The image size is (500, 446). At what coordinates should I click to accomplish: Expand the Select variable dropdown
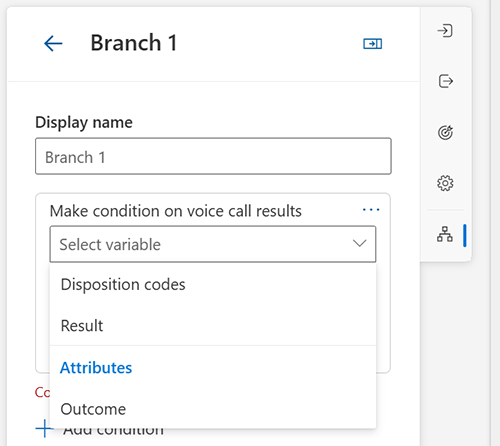[213, 244]
